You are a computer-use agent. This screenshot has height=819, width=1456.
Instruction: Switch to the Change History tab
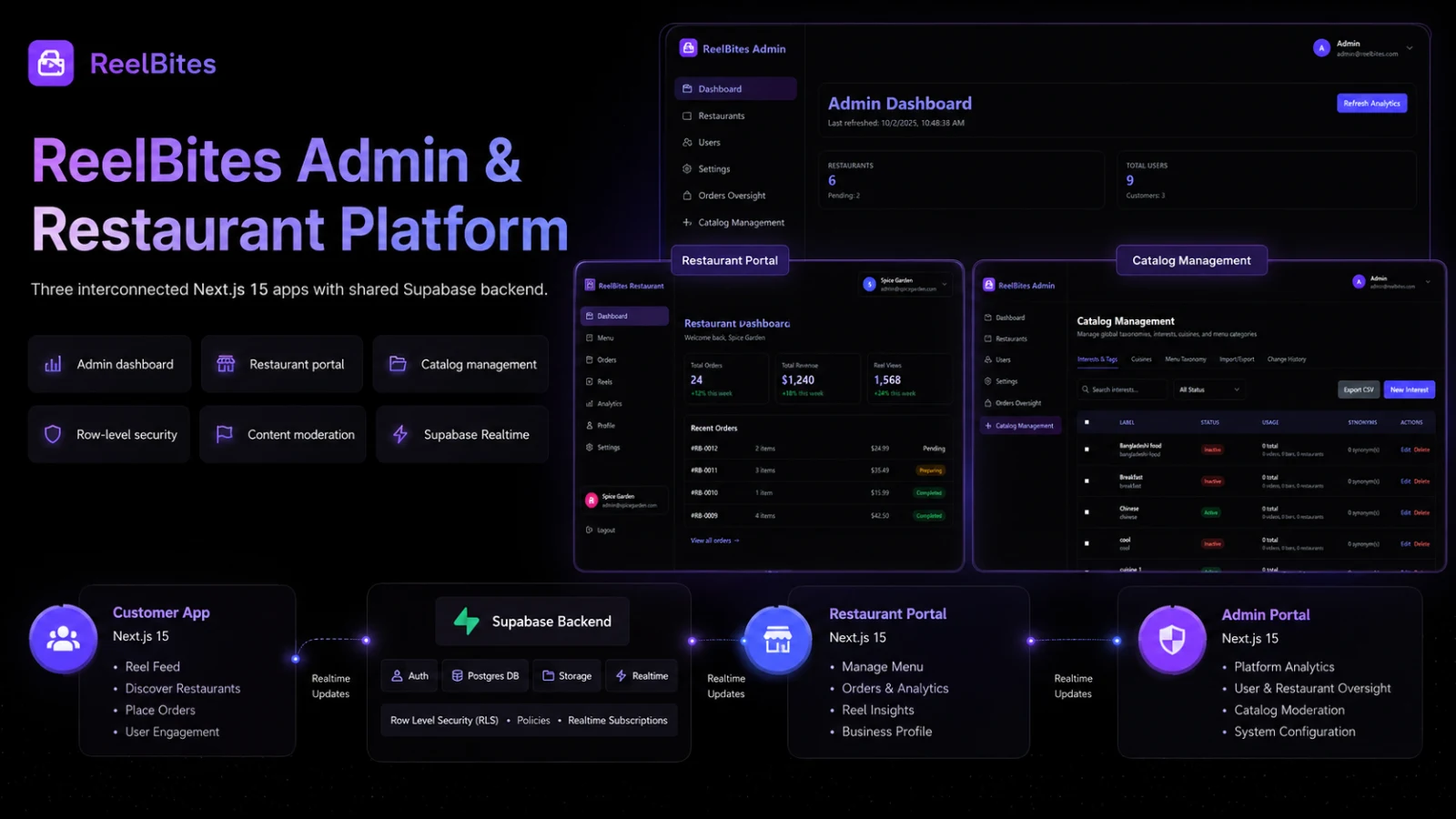[x=1287, y=359]
